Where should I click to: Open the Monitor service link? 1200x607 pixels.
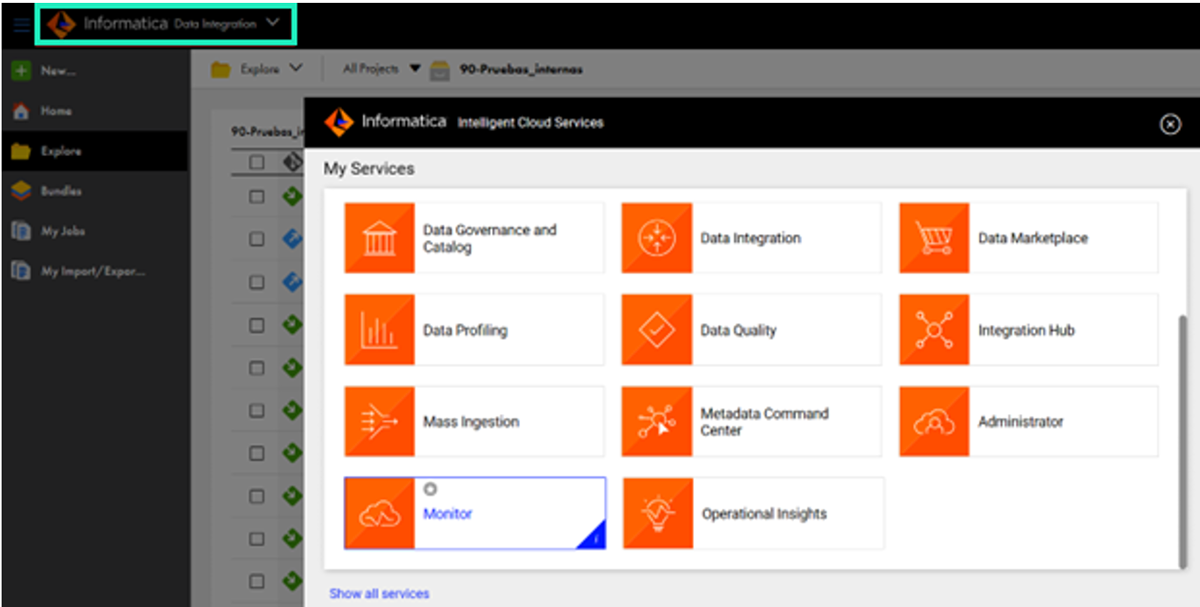coord(447,514)
